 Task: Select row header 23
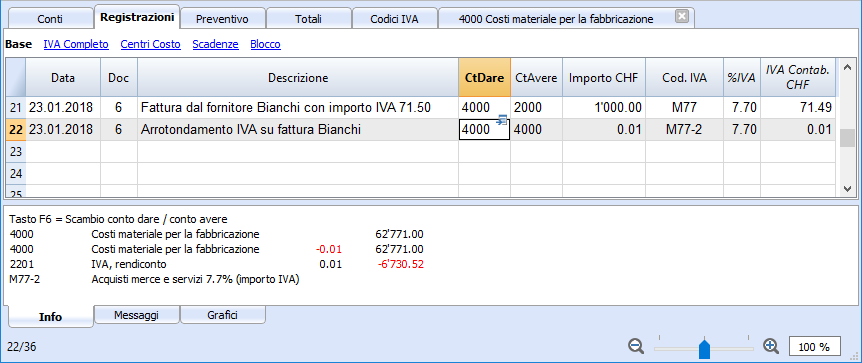click(x=16, y=152)
